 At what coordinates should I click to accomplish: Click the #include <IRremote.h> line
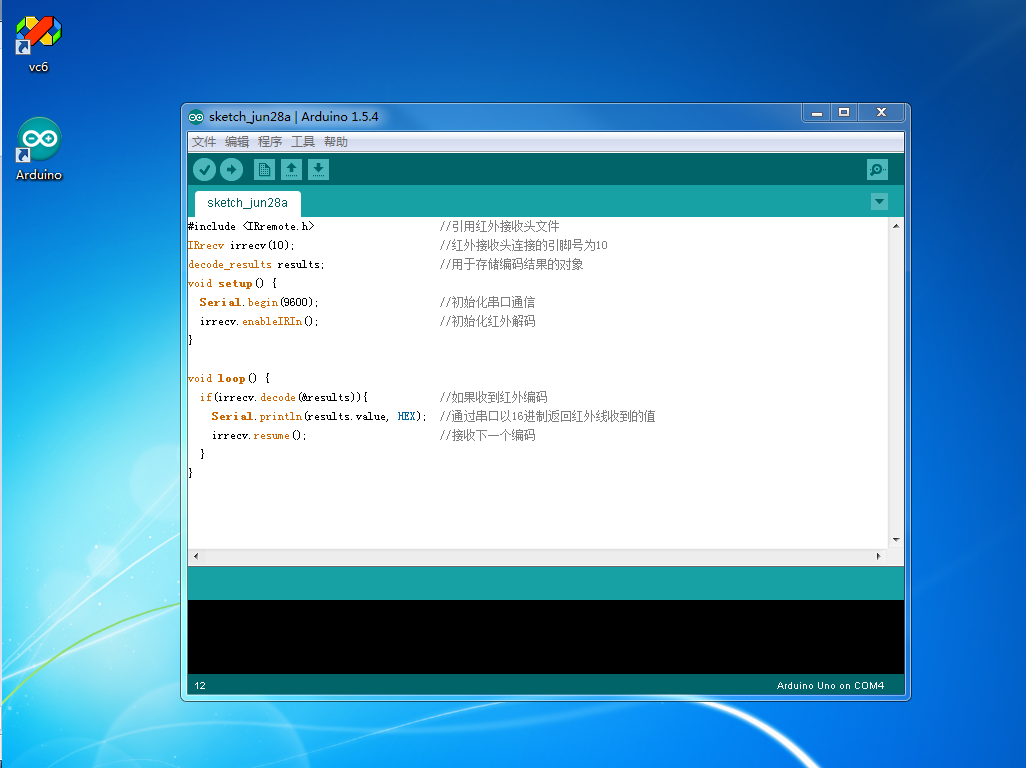[251, 226]
